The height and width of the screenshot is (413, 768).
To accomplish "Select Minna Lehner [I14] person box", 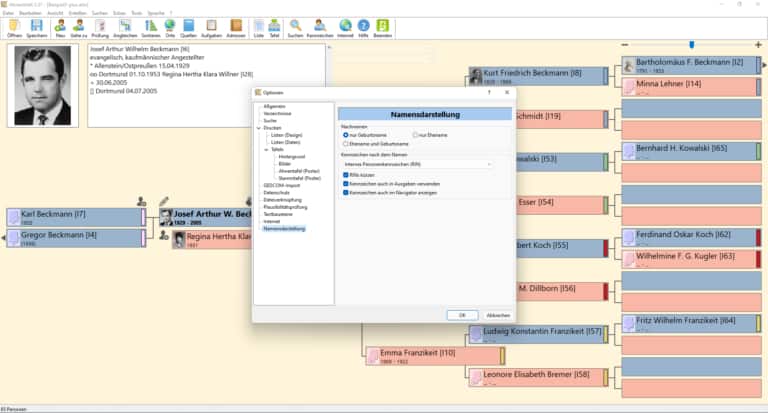I will coord(692,87).
